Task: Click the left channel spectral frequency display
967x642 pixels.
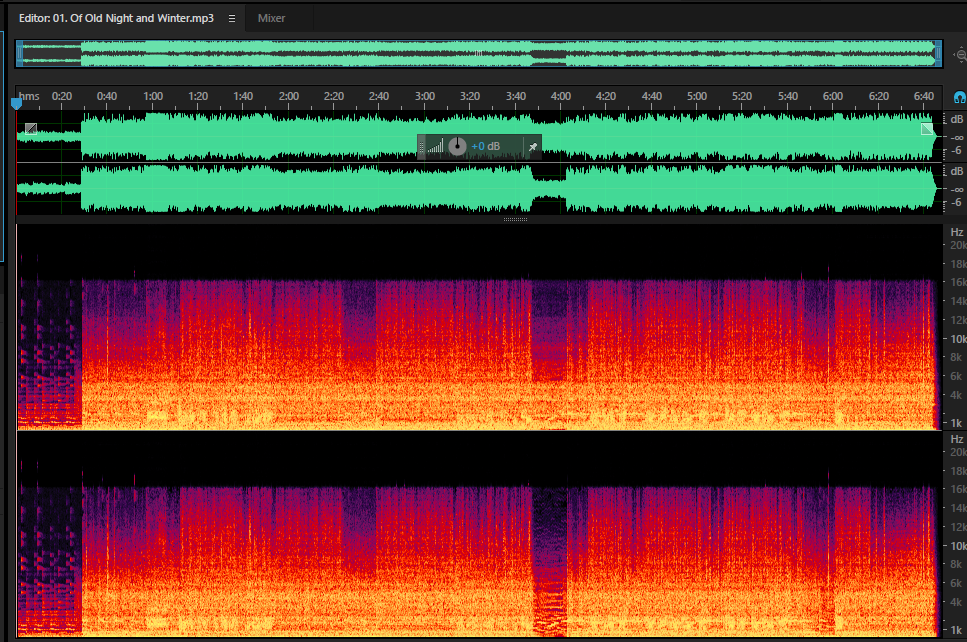Action: pos(479,327)
